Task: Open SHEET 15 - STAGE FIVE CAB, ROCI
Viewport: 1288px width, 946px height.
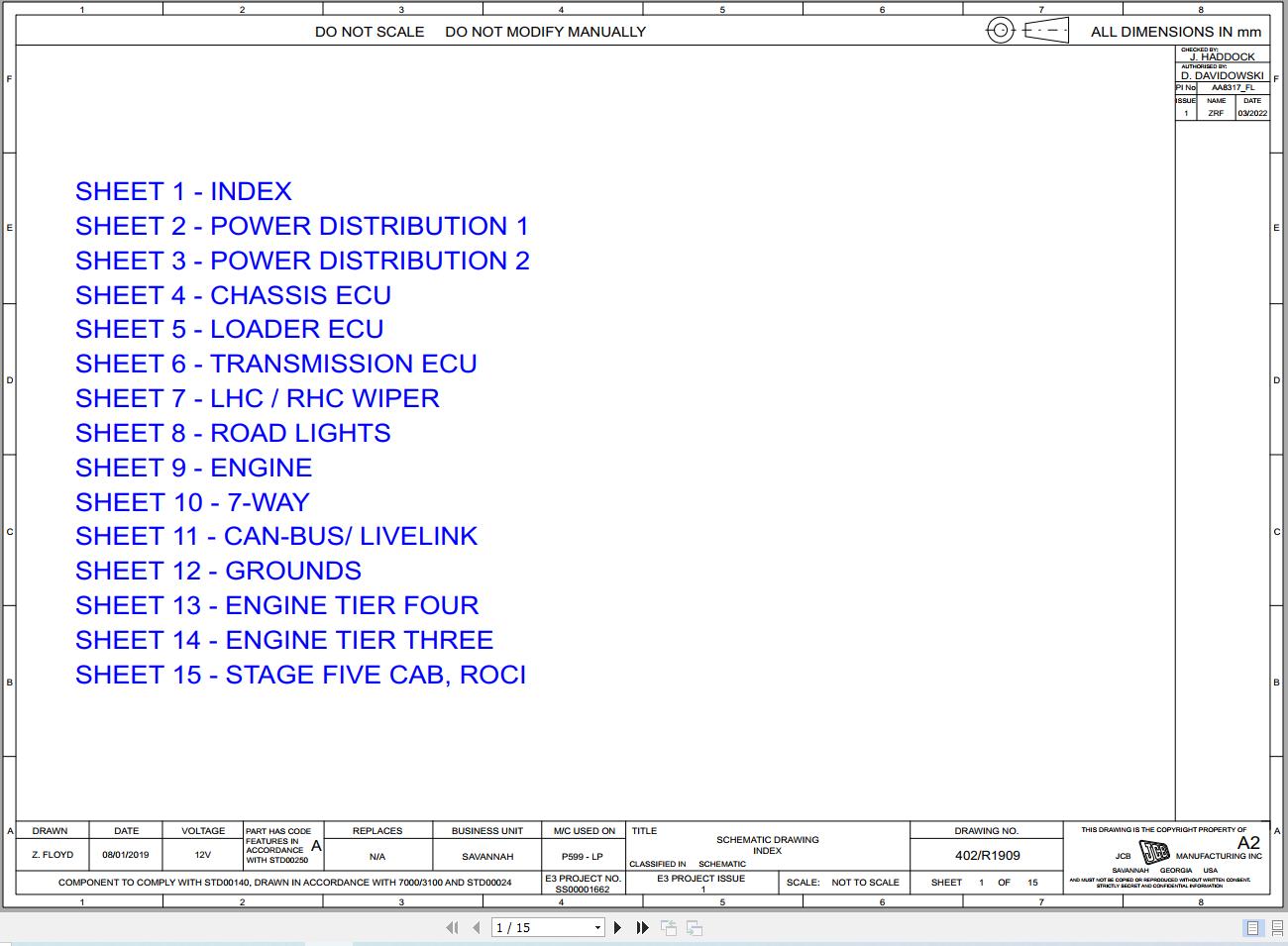Action: pyautogui.click(x=300, y=675)
